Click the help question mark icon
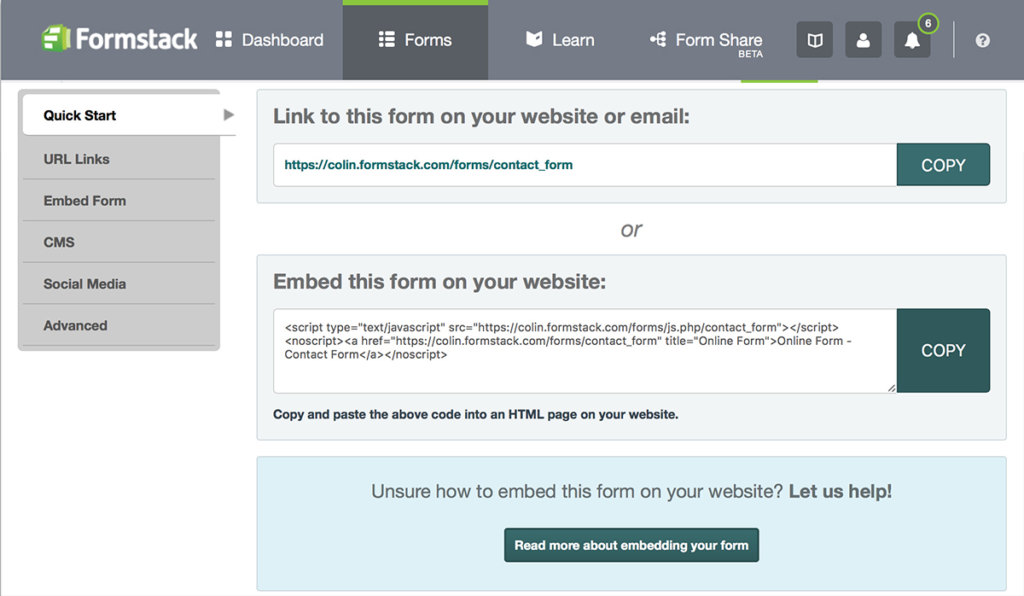 click(x=982, y=40)
